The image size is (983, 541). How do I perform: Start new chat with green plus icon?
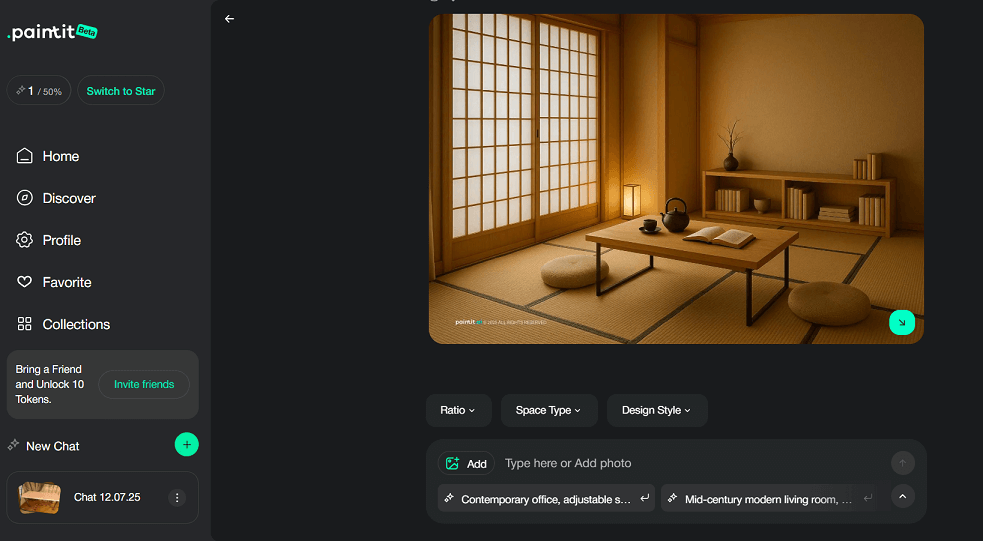click(x=186, y=445)
